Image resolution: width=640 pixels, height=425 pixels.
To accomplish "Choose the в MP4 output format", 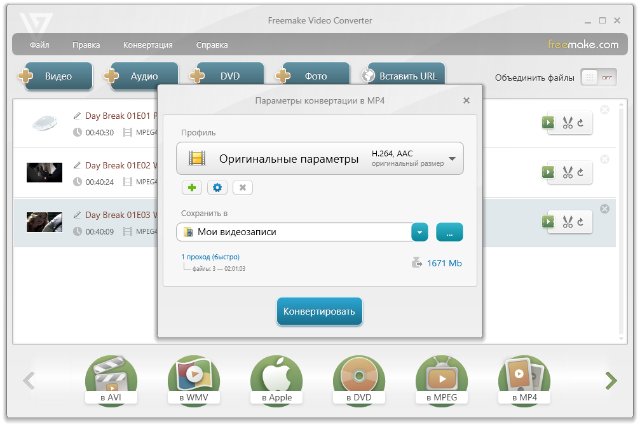I will pyautogui.click(x=524, y=380).
